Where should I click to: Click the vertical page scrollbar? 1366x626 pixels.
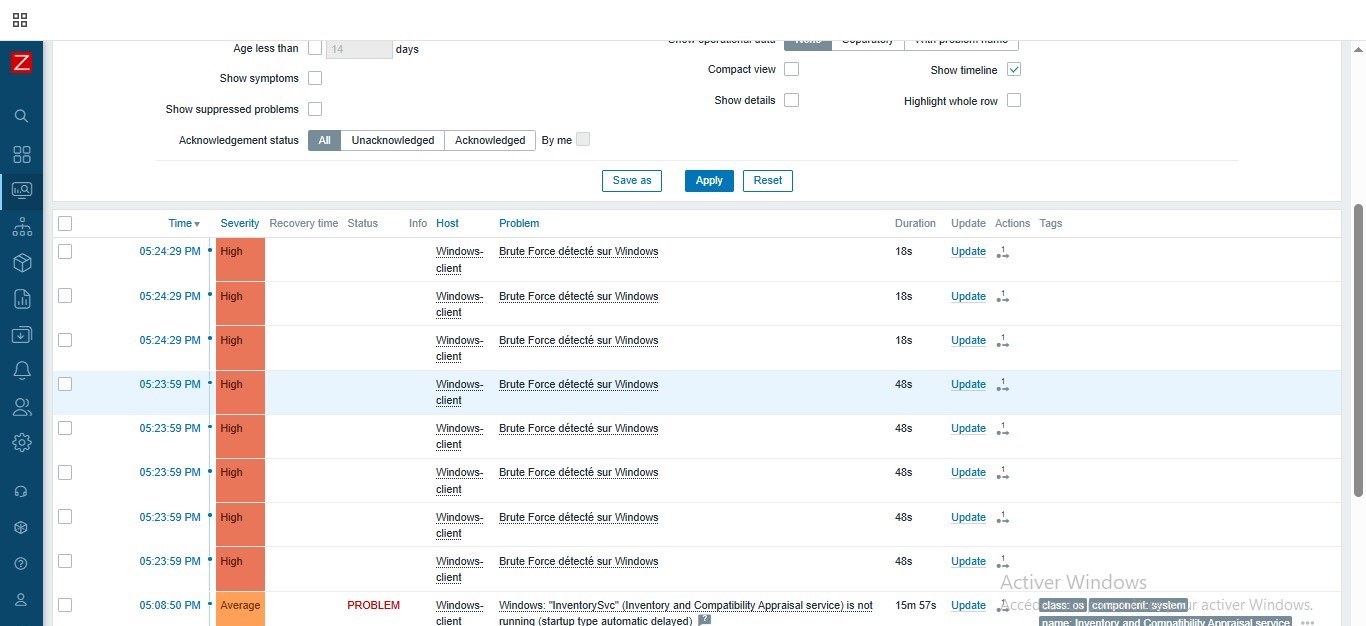point(1358,350)
